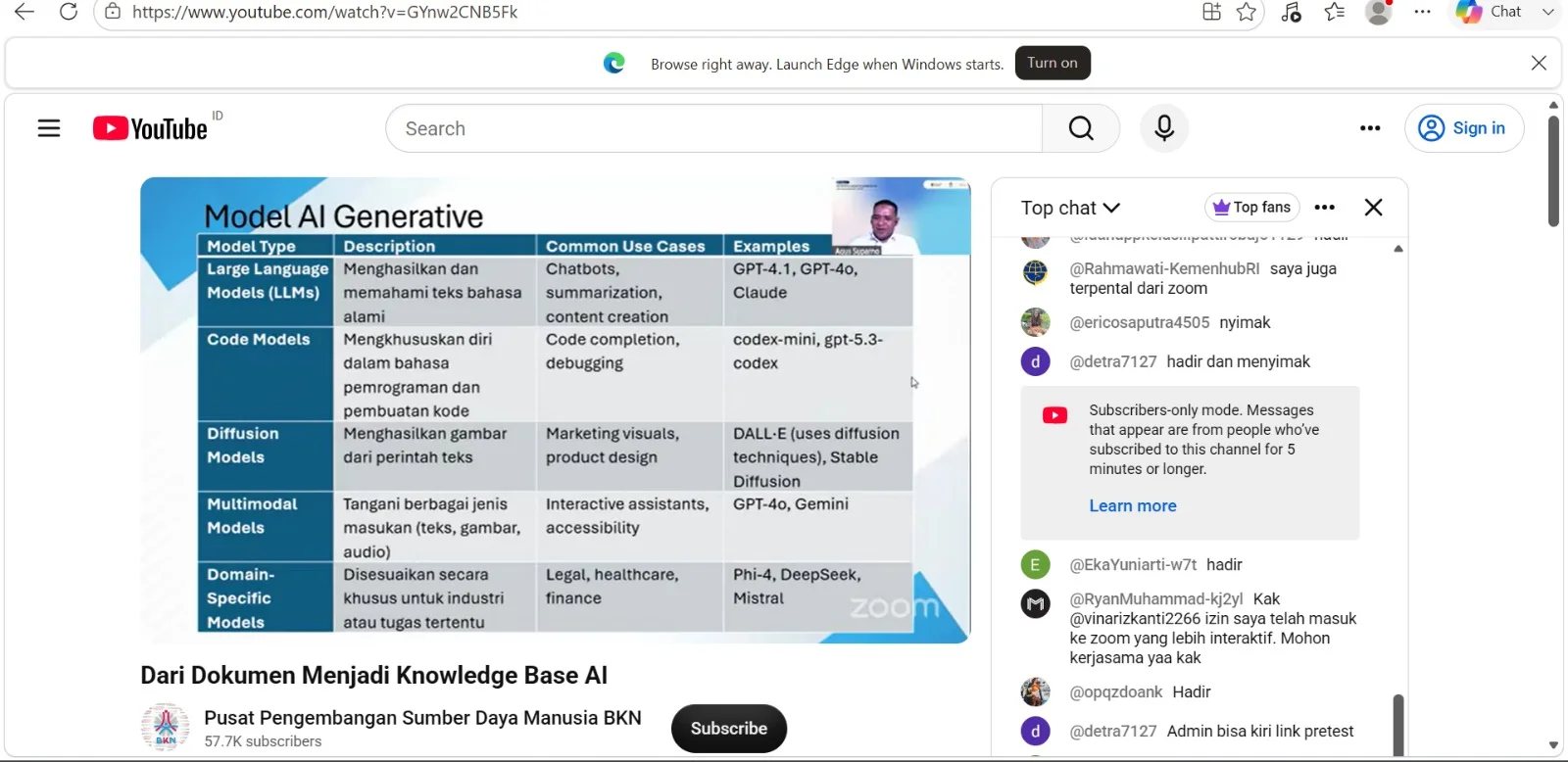This screenshot has width=1568, height=762.
Task: Dismiss the Edge startup banner
Action: pyautogui.click(x=1539, y=63)
